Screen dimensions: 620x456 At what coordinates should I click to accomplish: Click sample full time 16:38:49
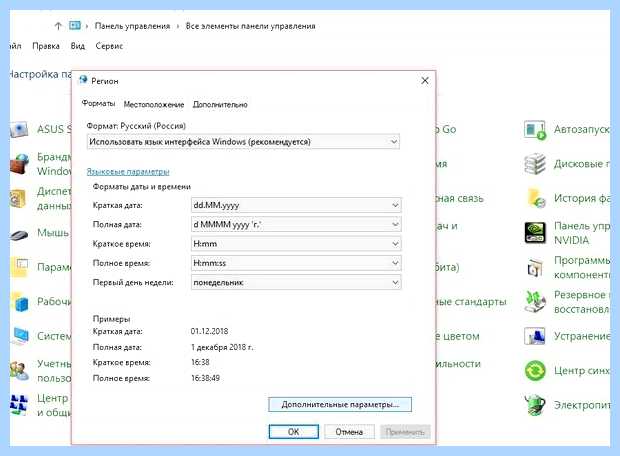pos(206,378)
